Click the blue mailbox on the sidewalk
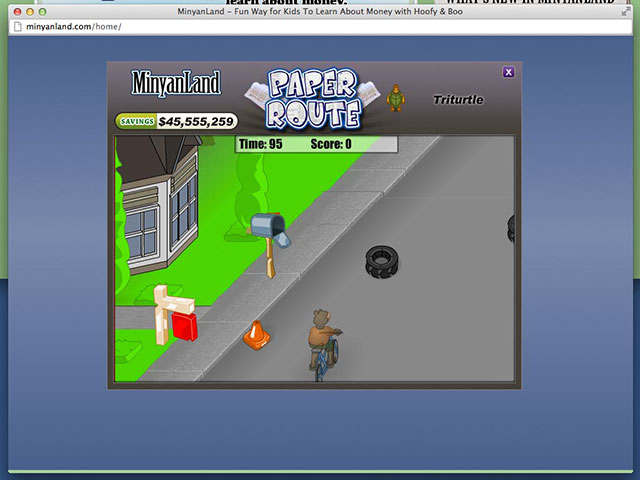The width and height of the screenshot is (640, 480). (x=269, y=228)
